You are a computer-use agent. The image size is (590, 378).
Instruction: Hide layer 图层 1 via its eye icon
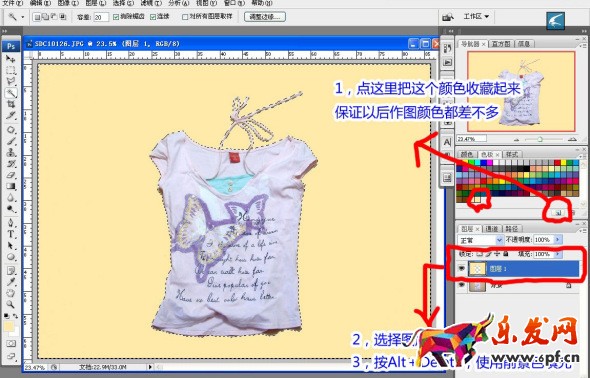[x=462, y=269]
